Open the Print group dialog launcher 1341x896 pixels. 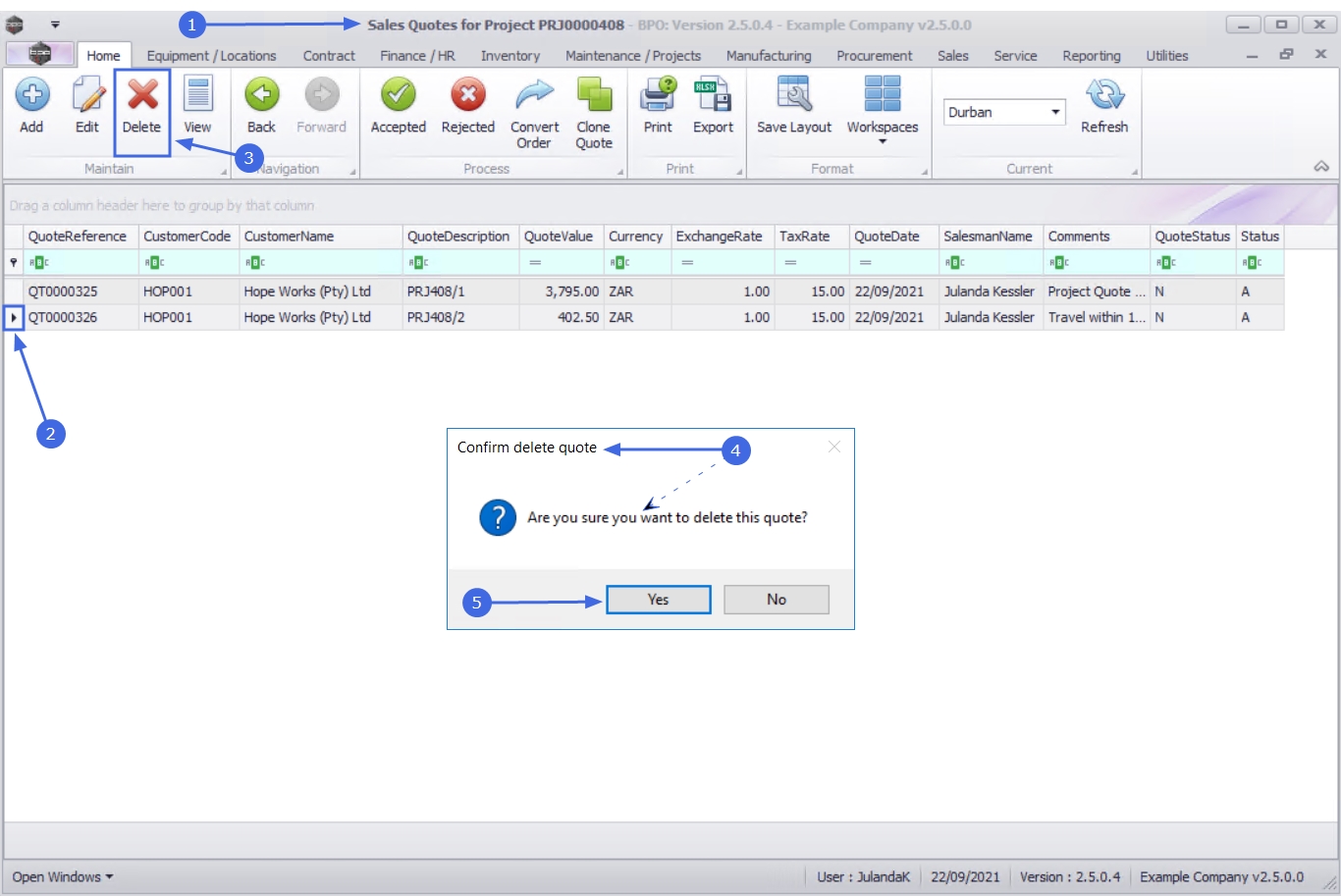[x=739, y=172]
